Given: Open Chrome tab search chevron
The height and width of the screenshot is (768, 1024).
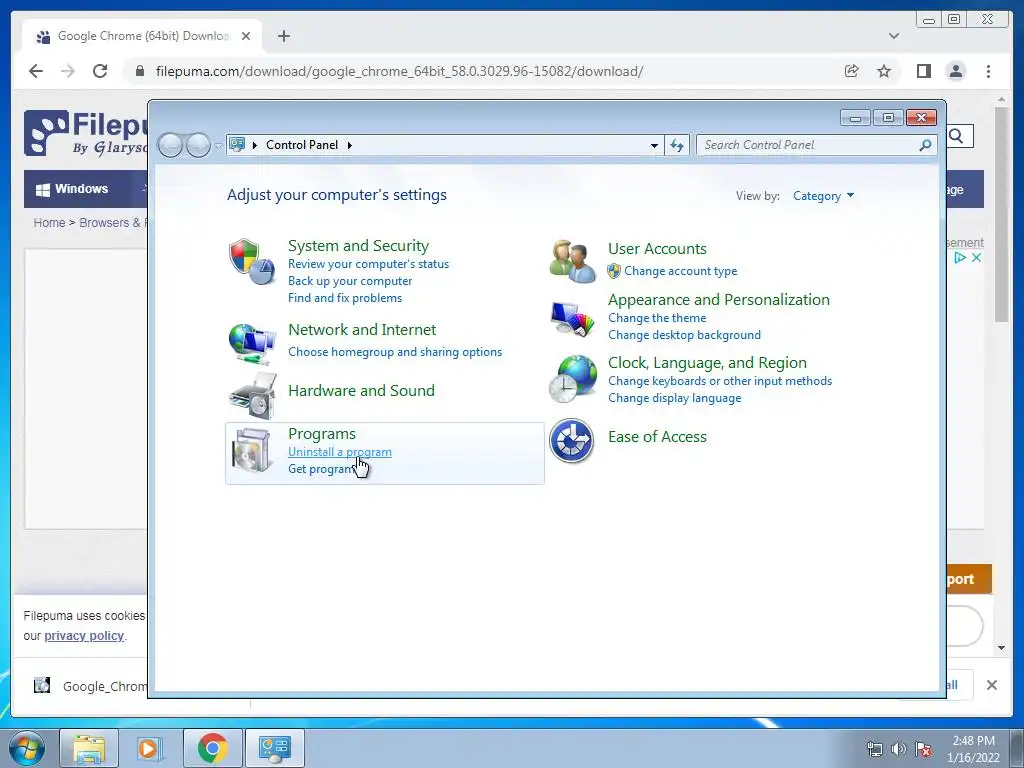Looking at the screenshot, I should tap(894, 36).
